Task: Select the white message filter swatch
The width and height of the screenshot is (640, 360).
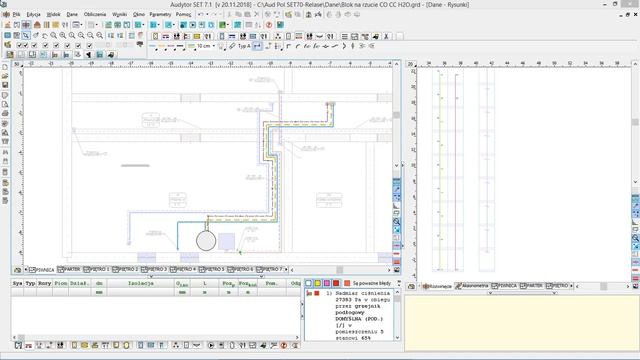Action: coord(309,283)
